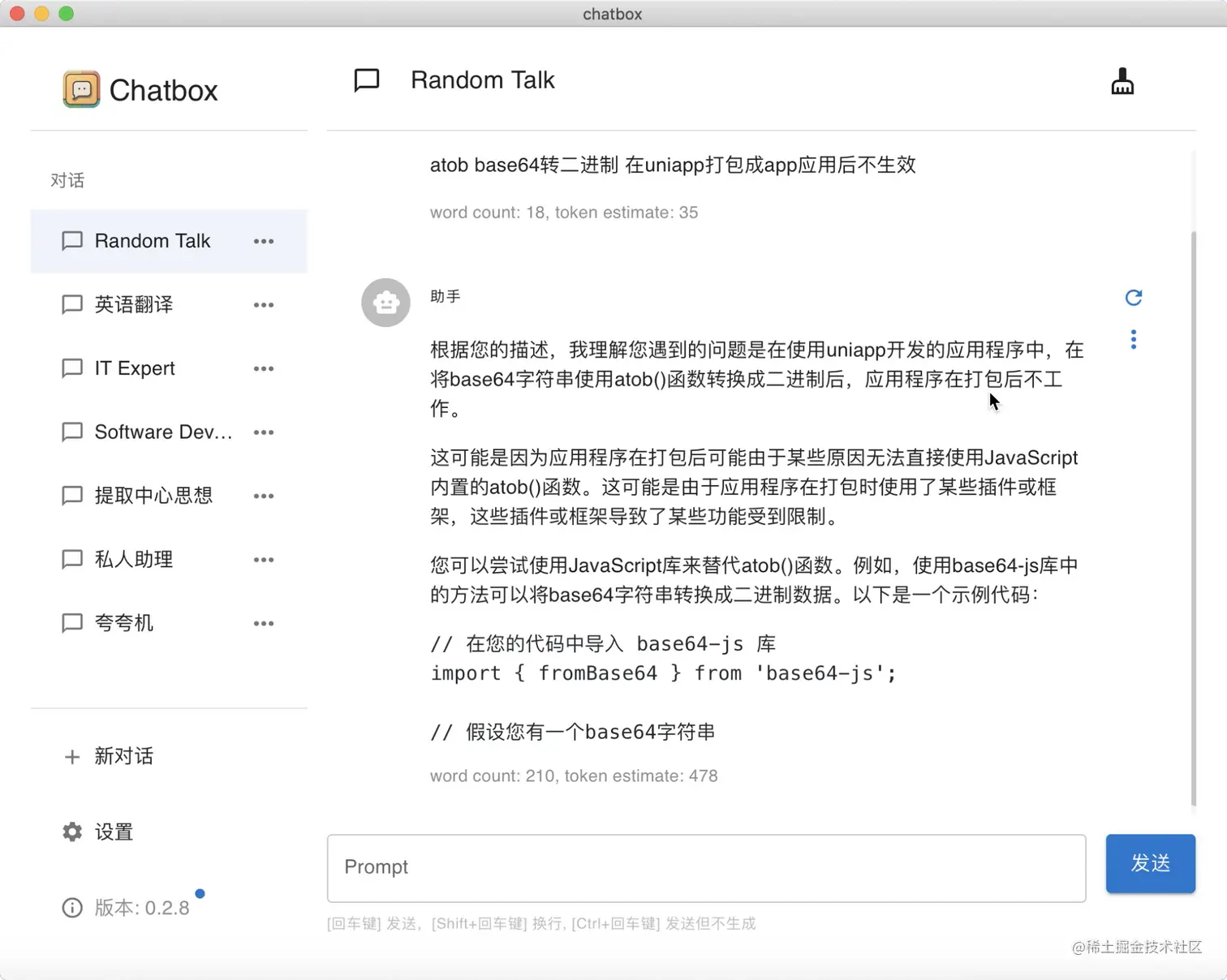Click the paragraph beginning '这可能是因为应用程序'
1227x980 pixels.
(754, 487)
